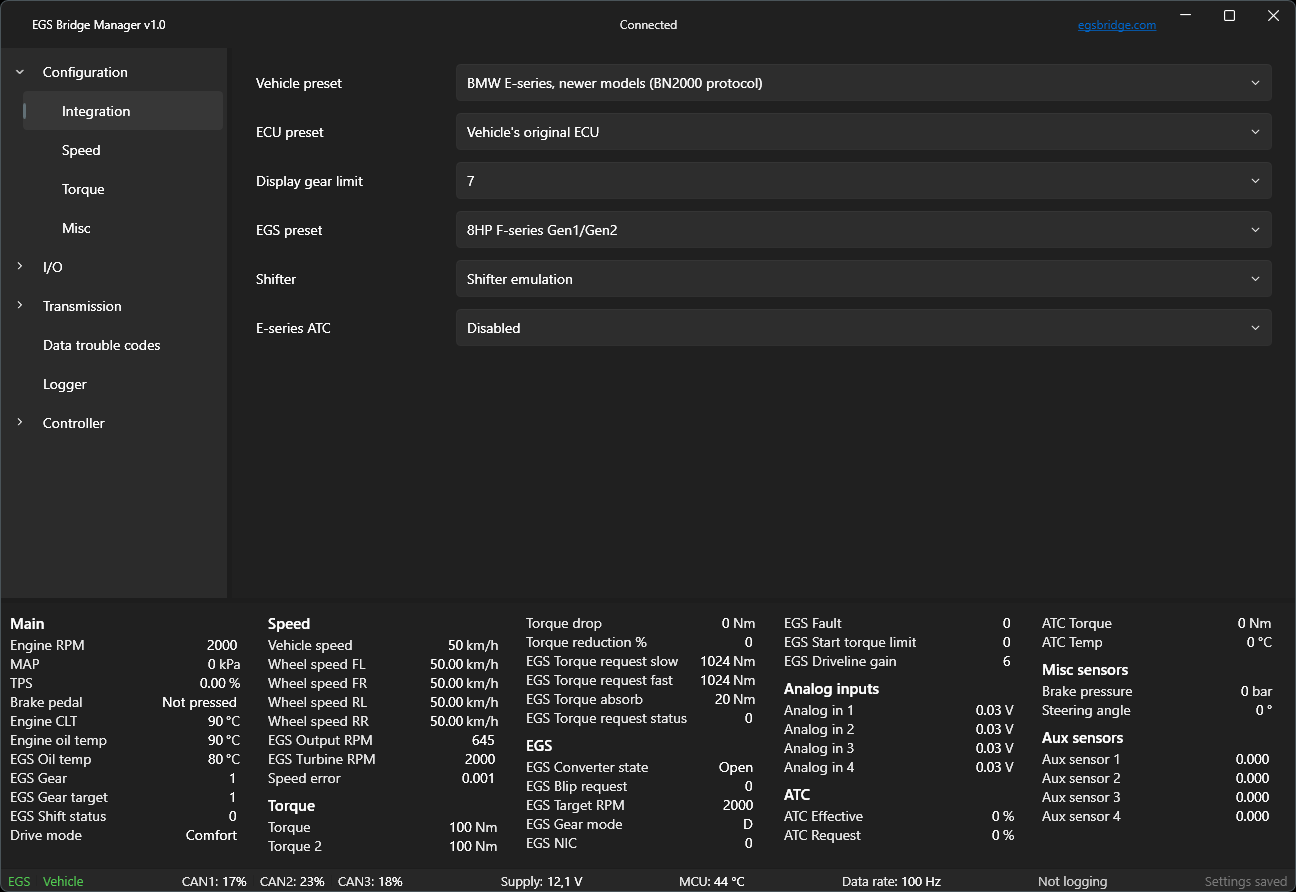Viewport: 1296px width, 892px height.
Task: Maximize the EGS Bridge Manager window
Action: click(x=1230, y=15)
